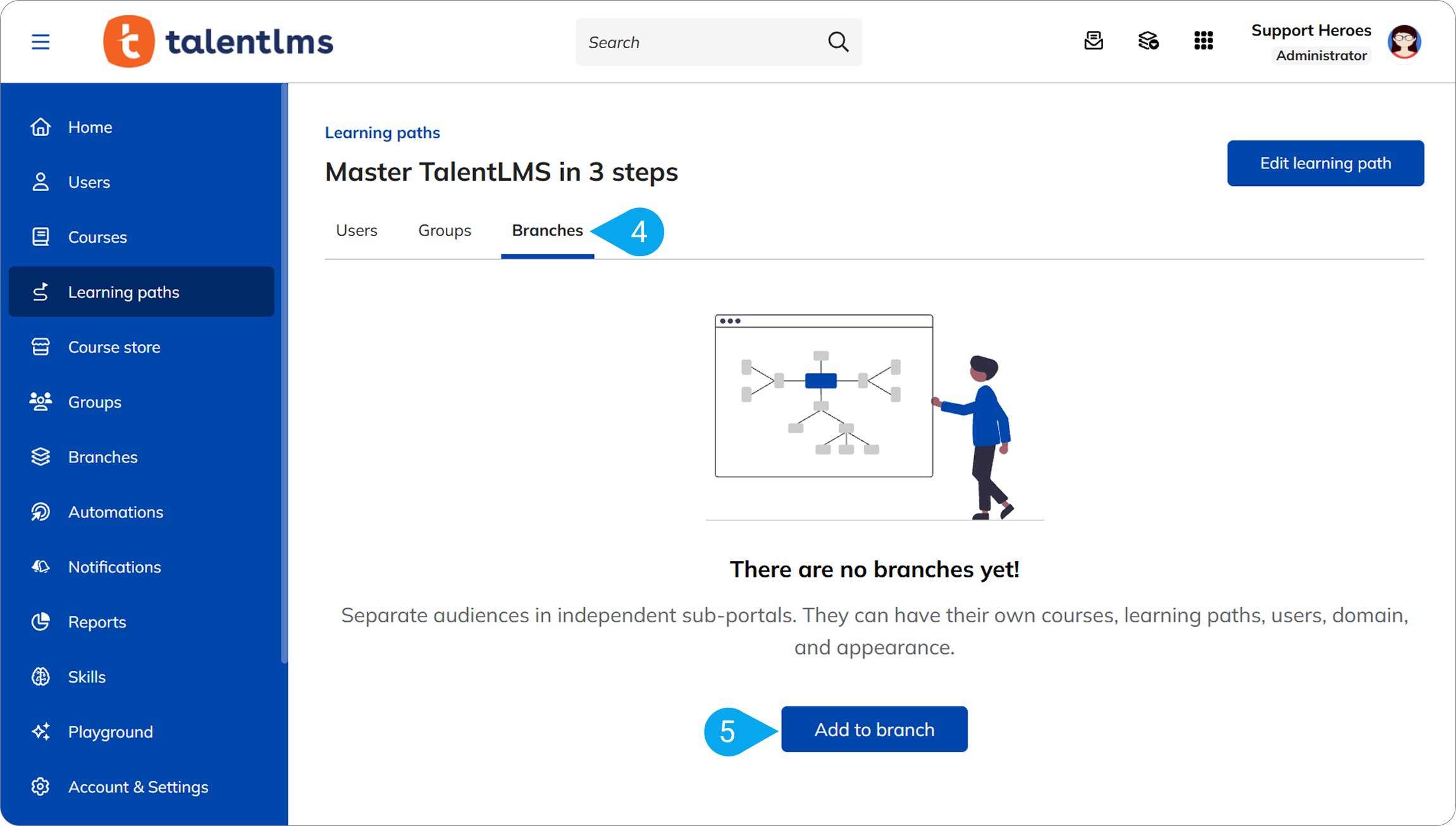This screenshot has width=1456, height=826.
Task: Click the Add to branch button
Action: (x=874, y=729)
